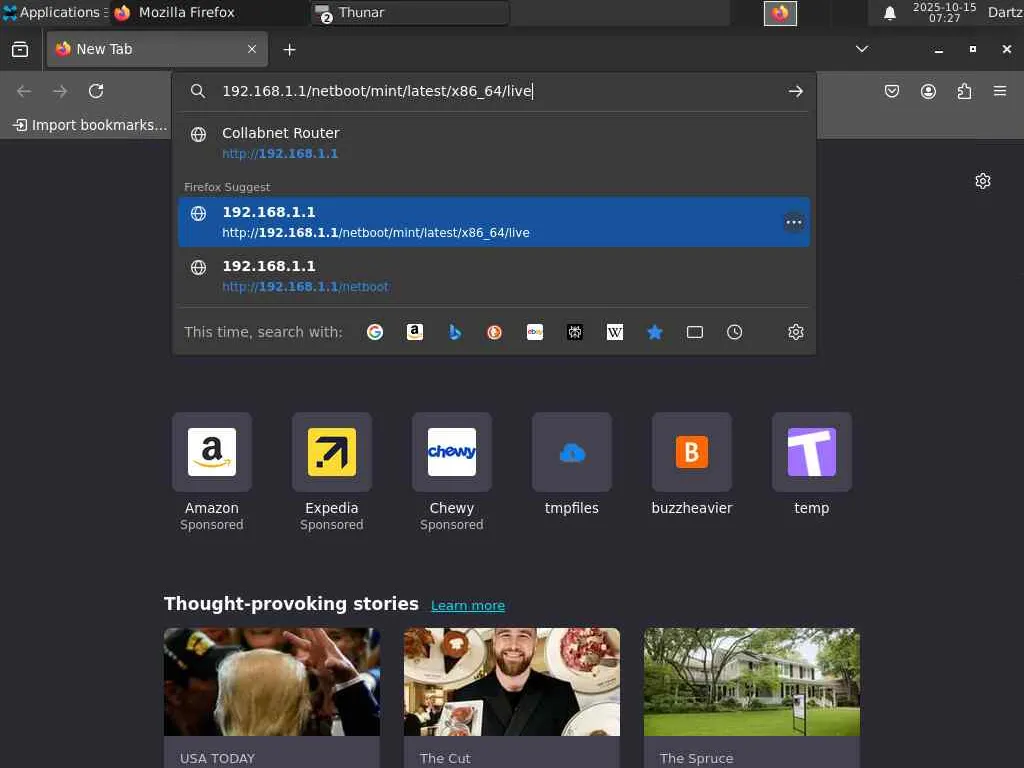Search this time with DuckDuckGo icon
This screenshot has height=768, width=1024.
click(x=494, y=332)
